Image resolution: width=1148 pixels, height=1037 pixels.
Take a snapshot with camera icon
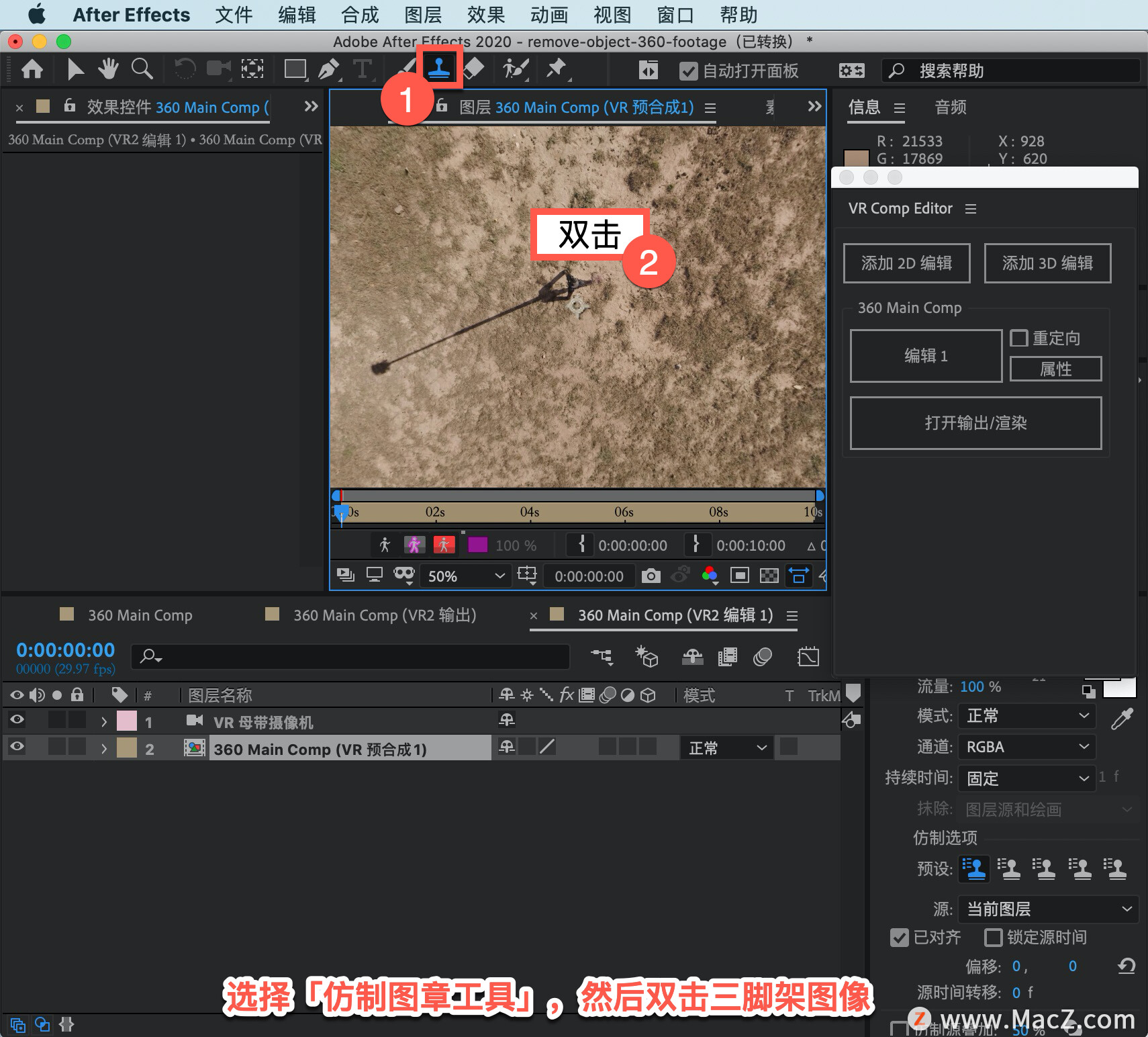[651, 576]
